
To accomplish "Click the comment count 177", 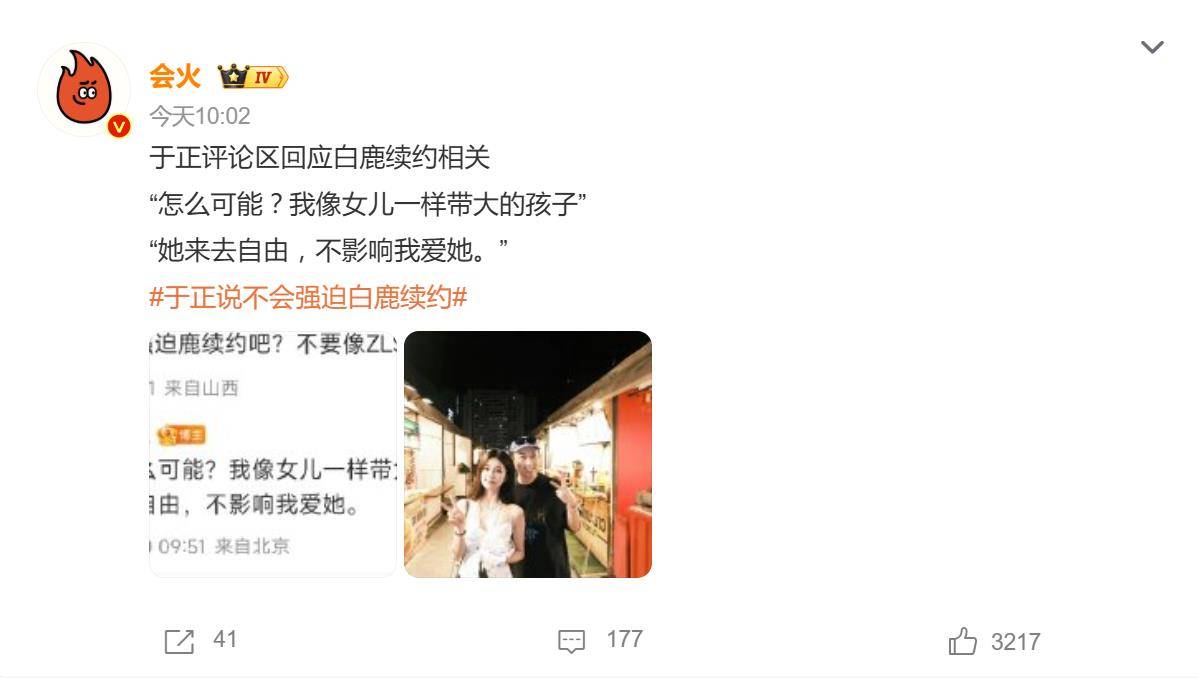I will (625, 639).
